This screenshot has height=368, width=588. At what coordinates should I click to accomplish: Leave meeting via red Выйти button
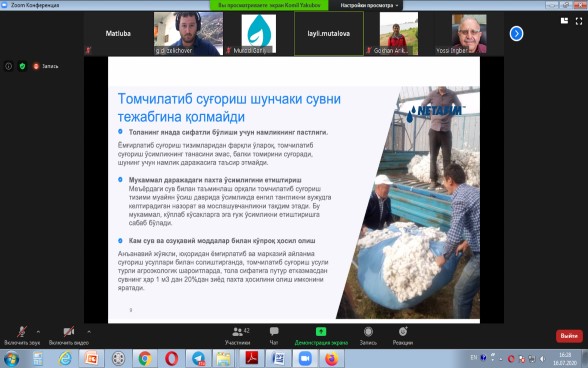pyautogui.click(x=569, y=336)
